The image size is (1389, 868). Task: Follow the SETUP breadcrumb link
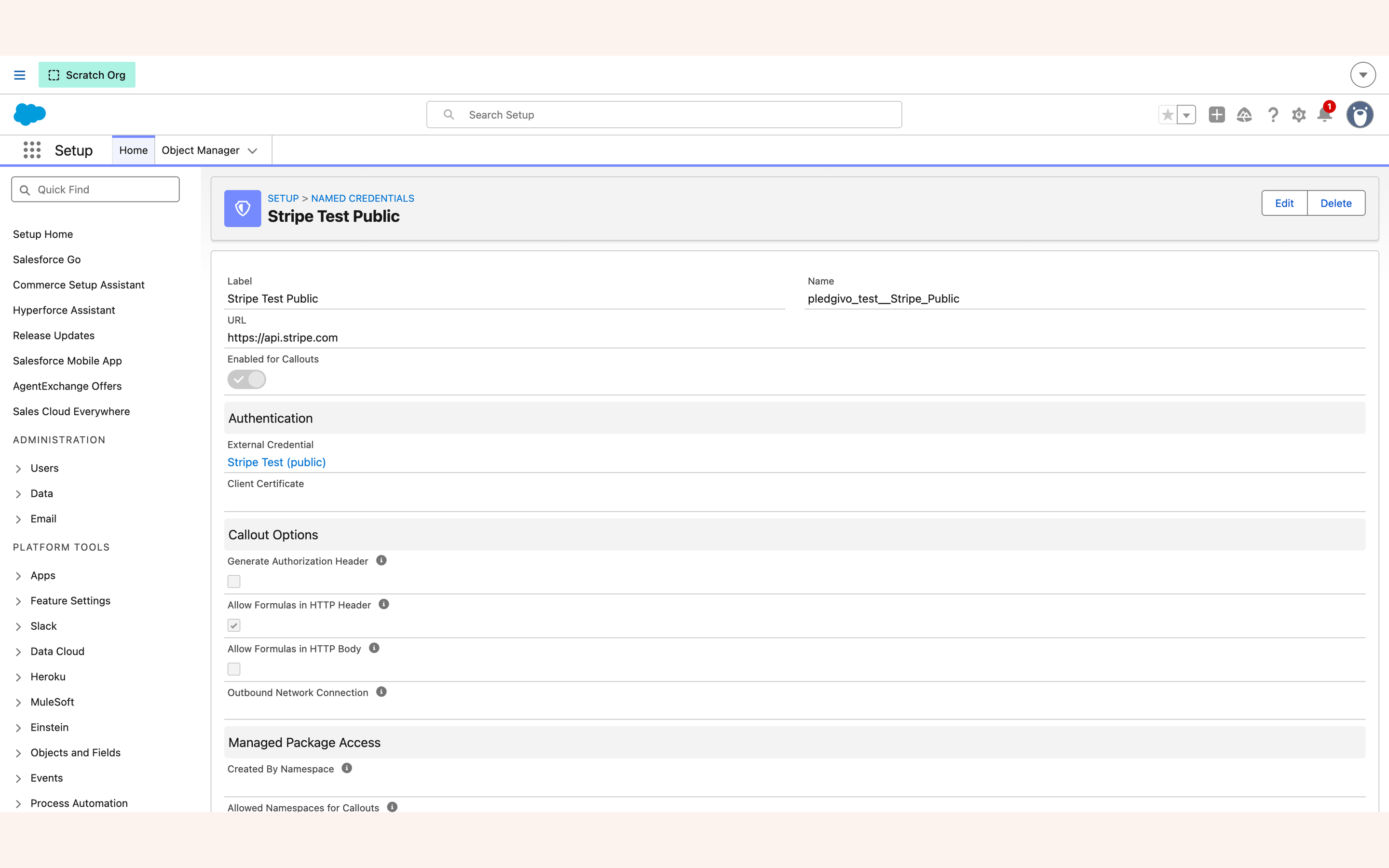(x=283, y=198)
